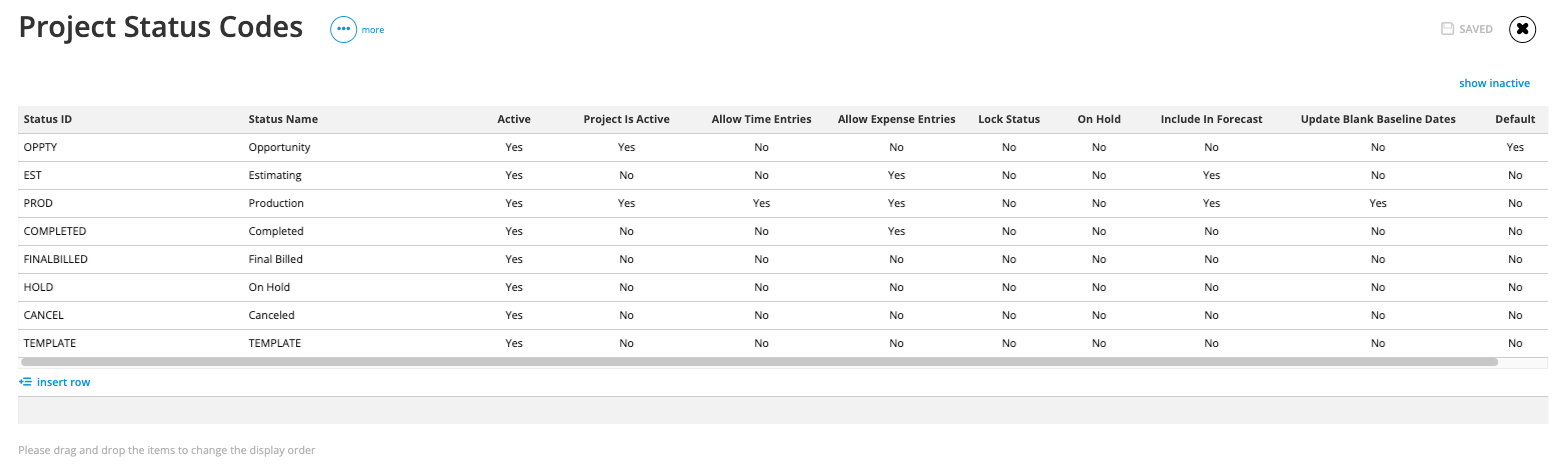Click the Status Name column header

pyautogui.click(x=283, y=119)
